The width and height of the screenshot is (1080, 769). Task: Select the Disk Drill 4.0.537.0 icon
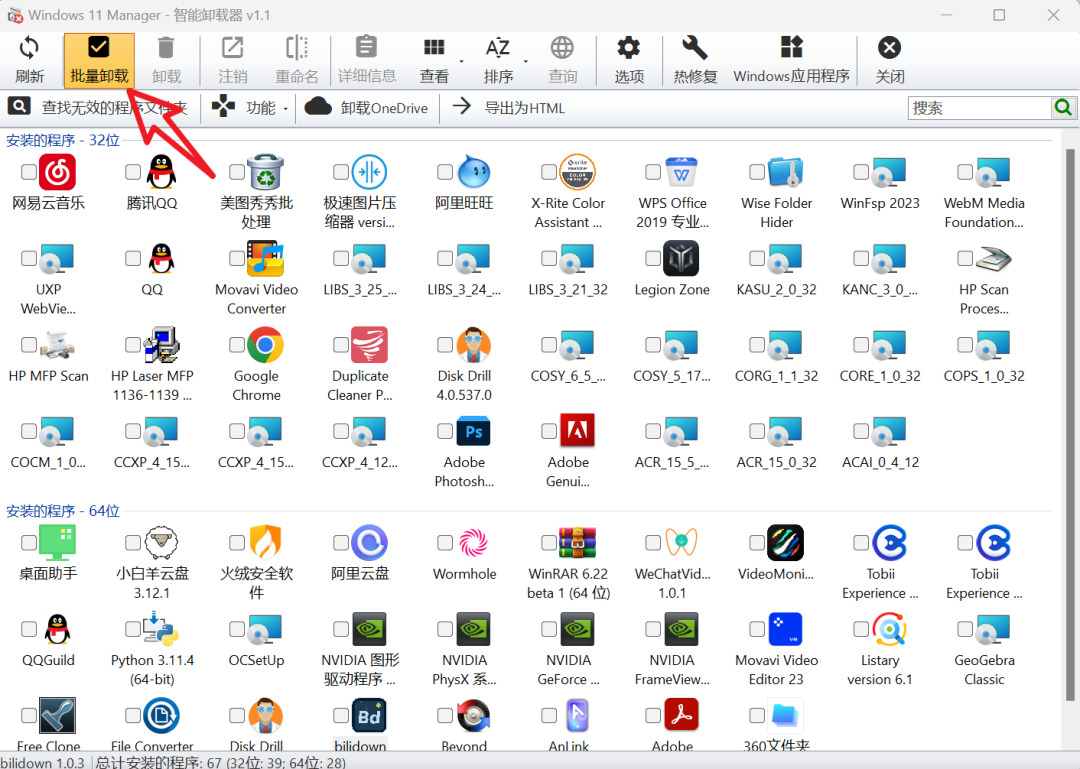473,345
